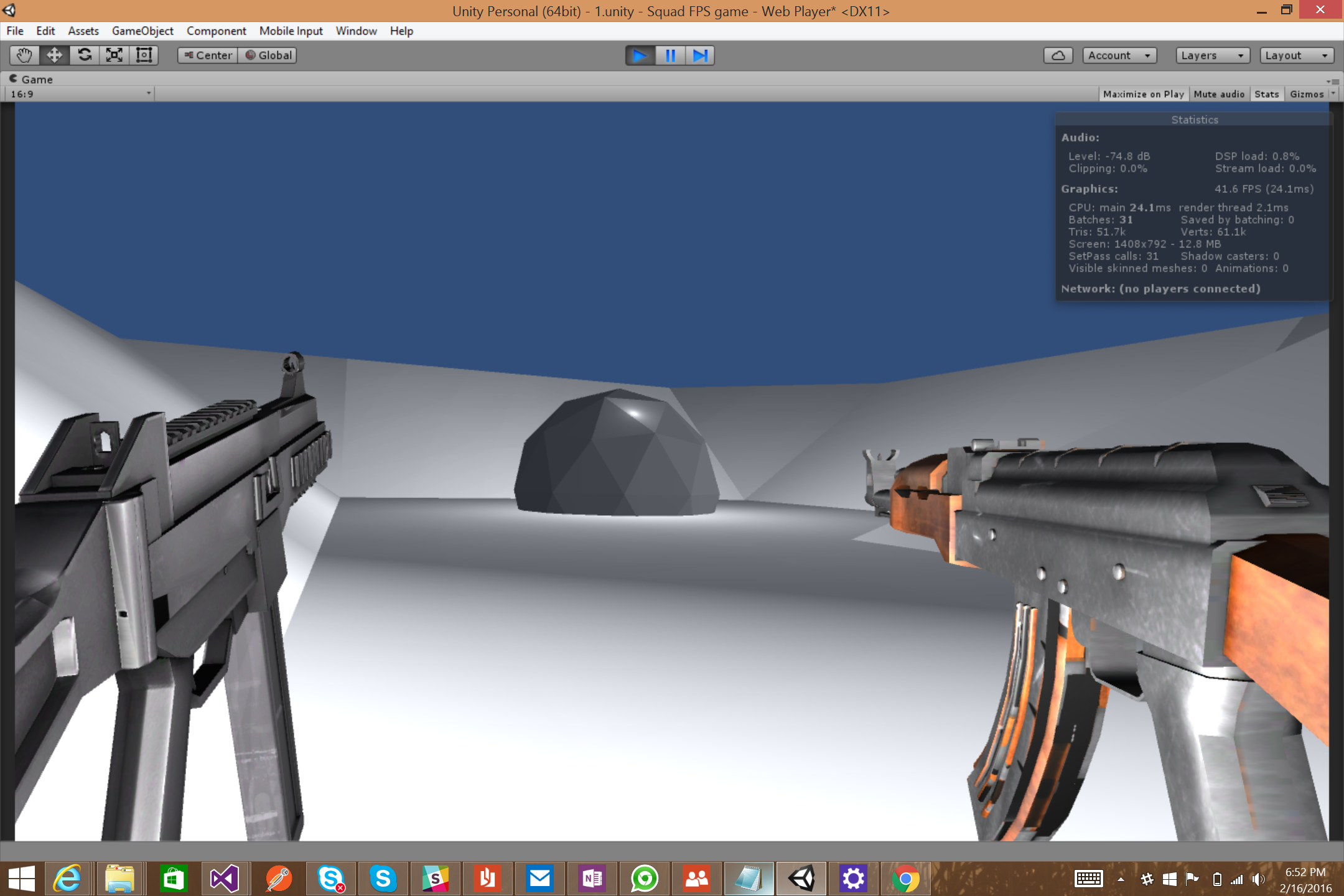Open the Layers dropdown
Screen dimensions: 1344x896
(1213, 55)
